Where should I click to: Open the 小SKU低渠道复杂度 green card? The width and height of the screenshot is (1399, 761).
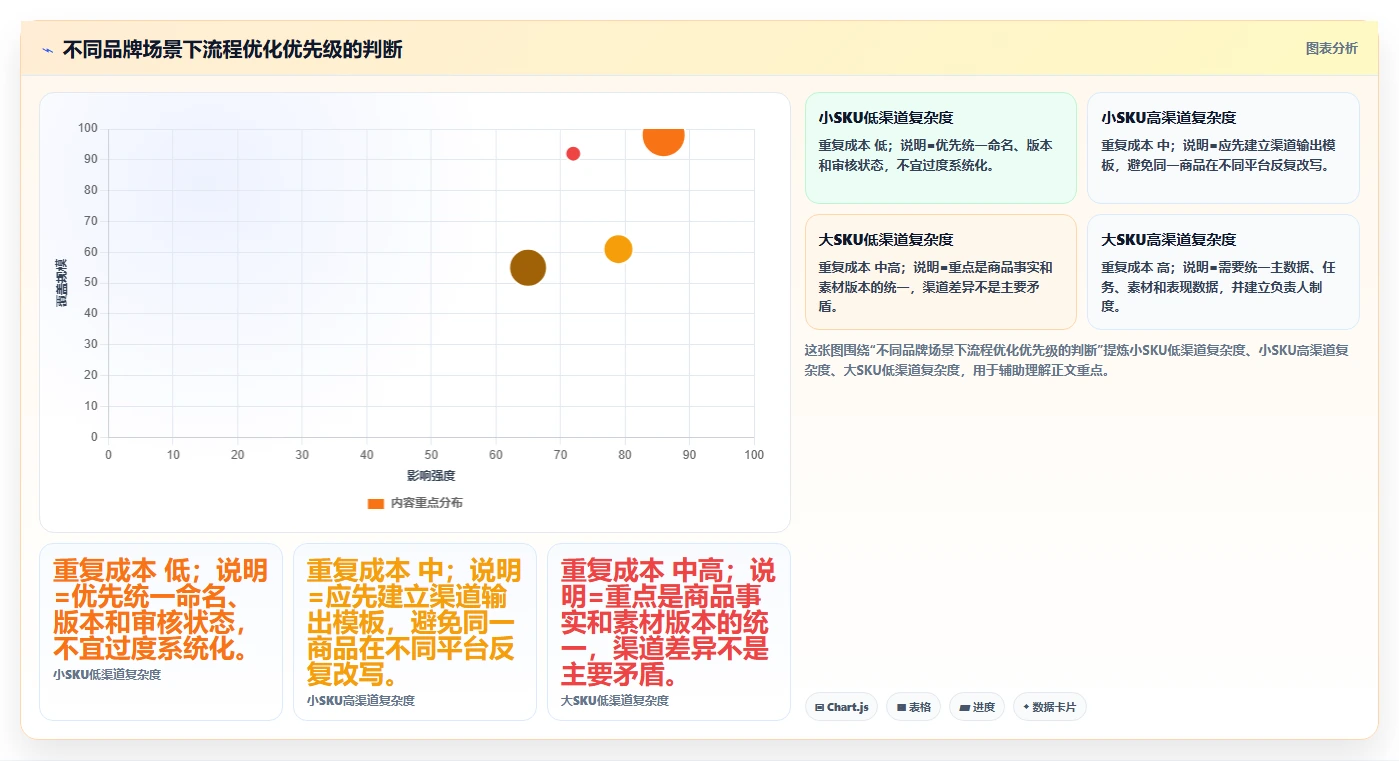click(940, 148)
